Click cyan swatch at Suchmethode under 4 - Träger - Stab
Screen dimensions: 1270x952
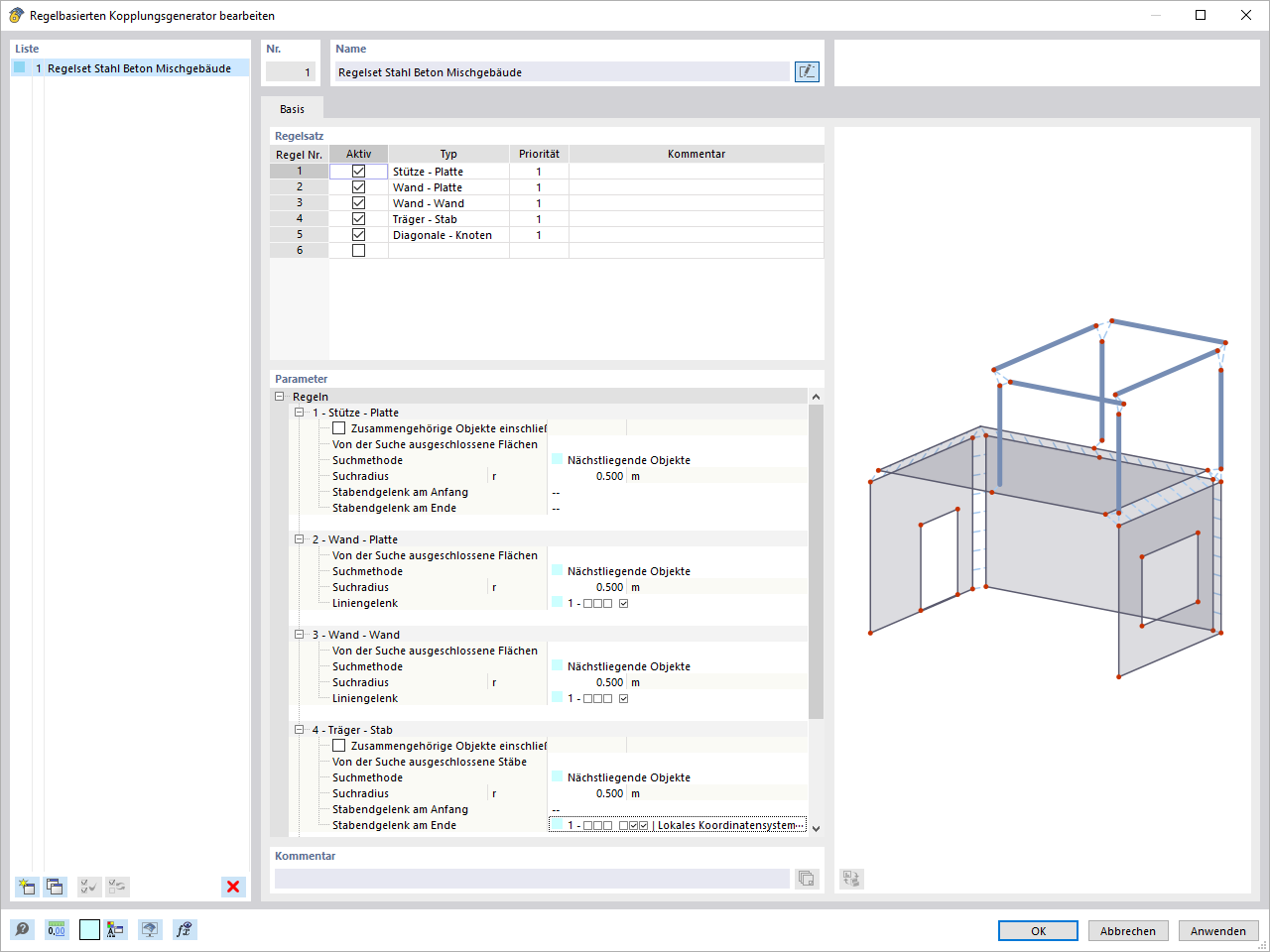pos(557,777)
